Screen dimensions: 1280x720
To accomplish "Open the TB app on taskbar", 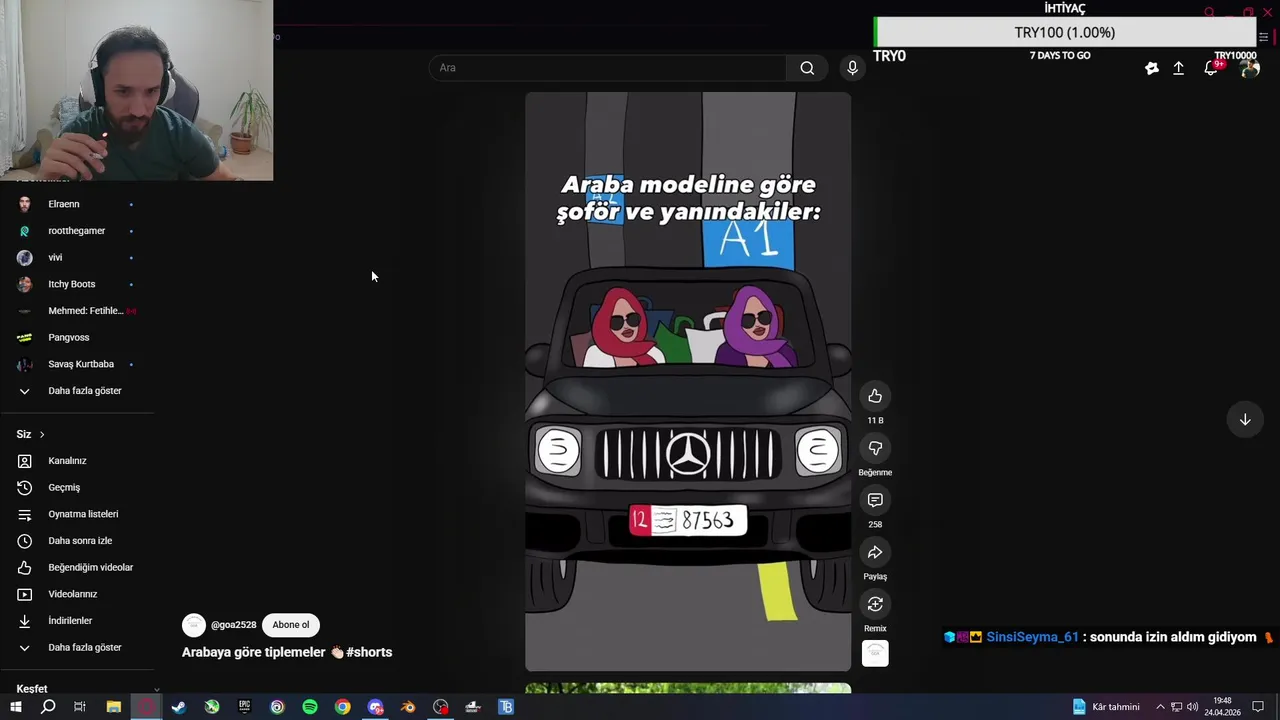I will click(506, 707).
